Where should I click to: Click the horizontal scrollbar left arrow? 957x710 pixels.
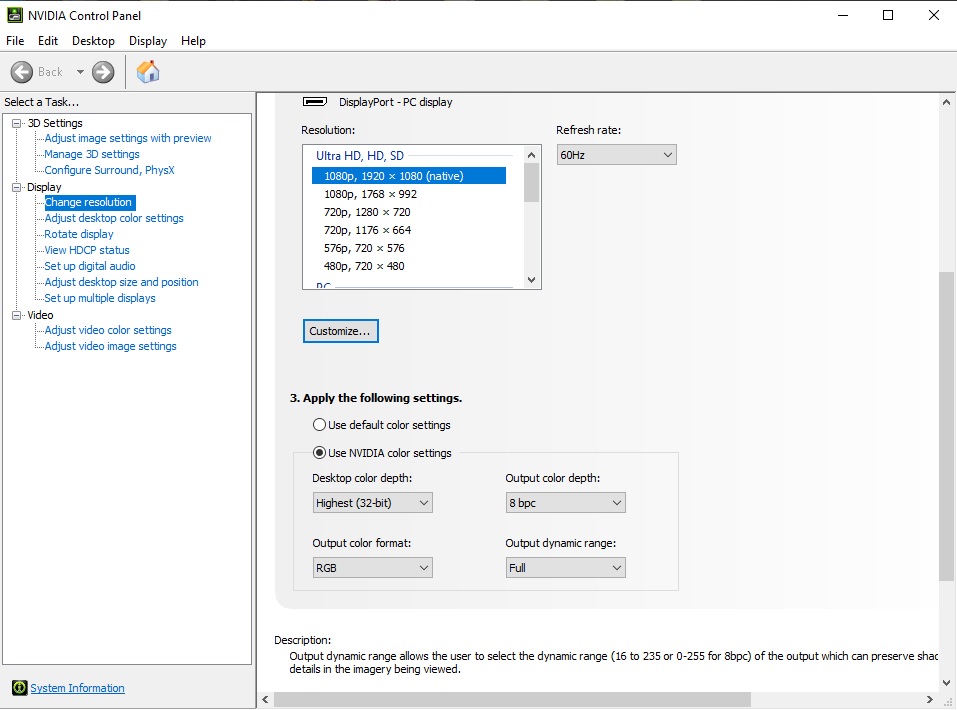265,700
